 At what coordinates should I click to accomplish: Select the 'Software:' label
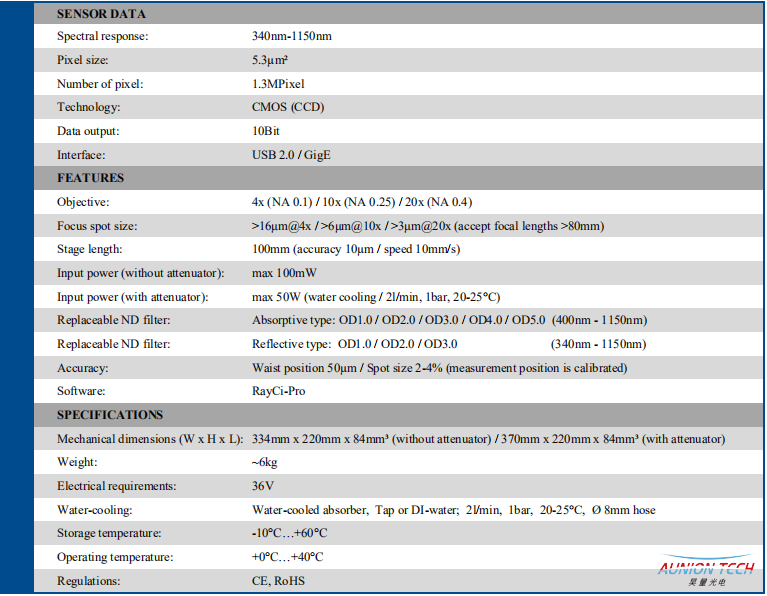click(x=81, y=391)
